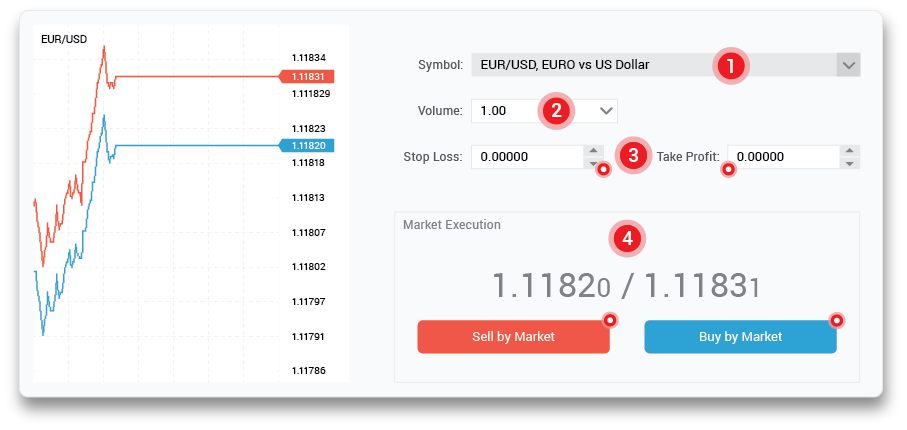Screen dimensions: 907x430
Task: Click red dot marker below Stop Loss stepper
Action: coord(603,170)
